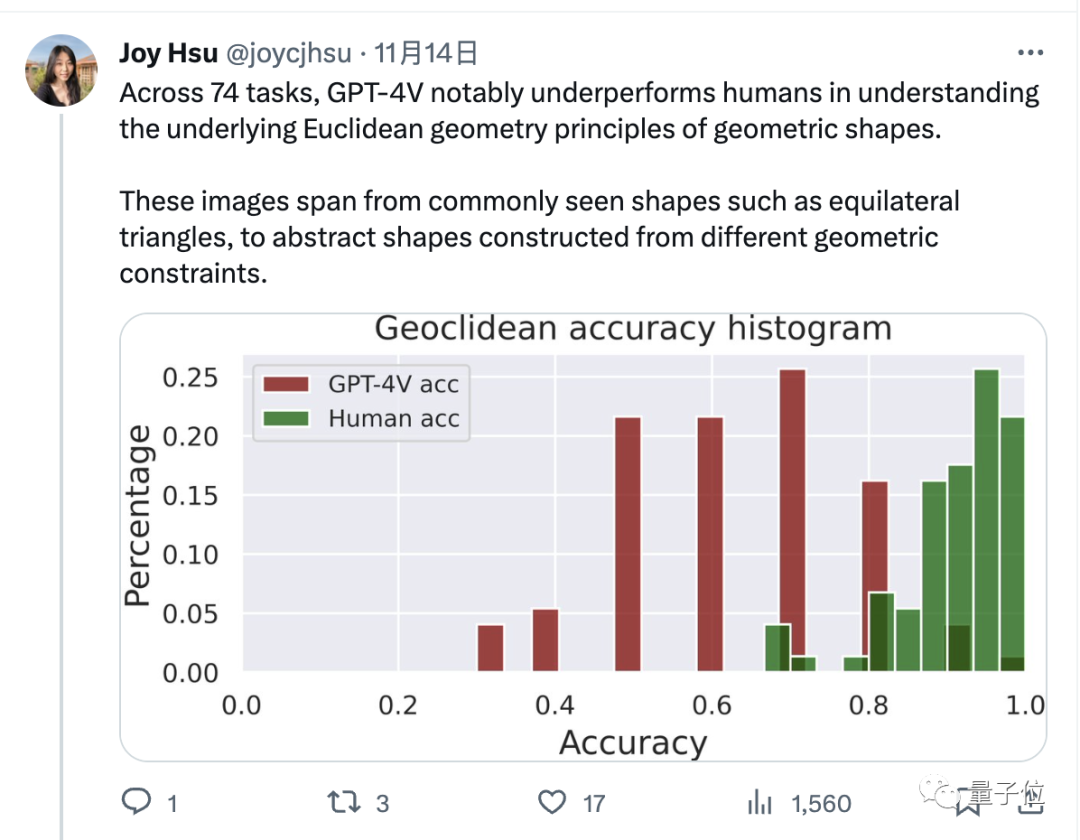Image resolution: width=1080 pixels, height=840 pixels.
Task: Open the three-dot more options menu
Action: (x=1030, y=53)
